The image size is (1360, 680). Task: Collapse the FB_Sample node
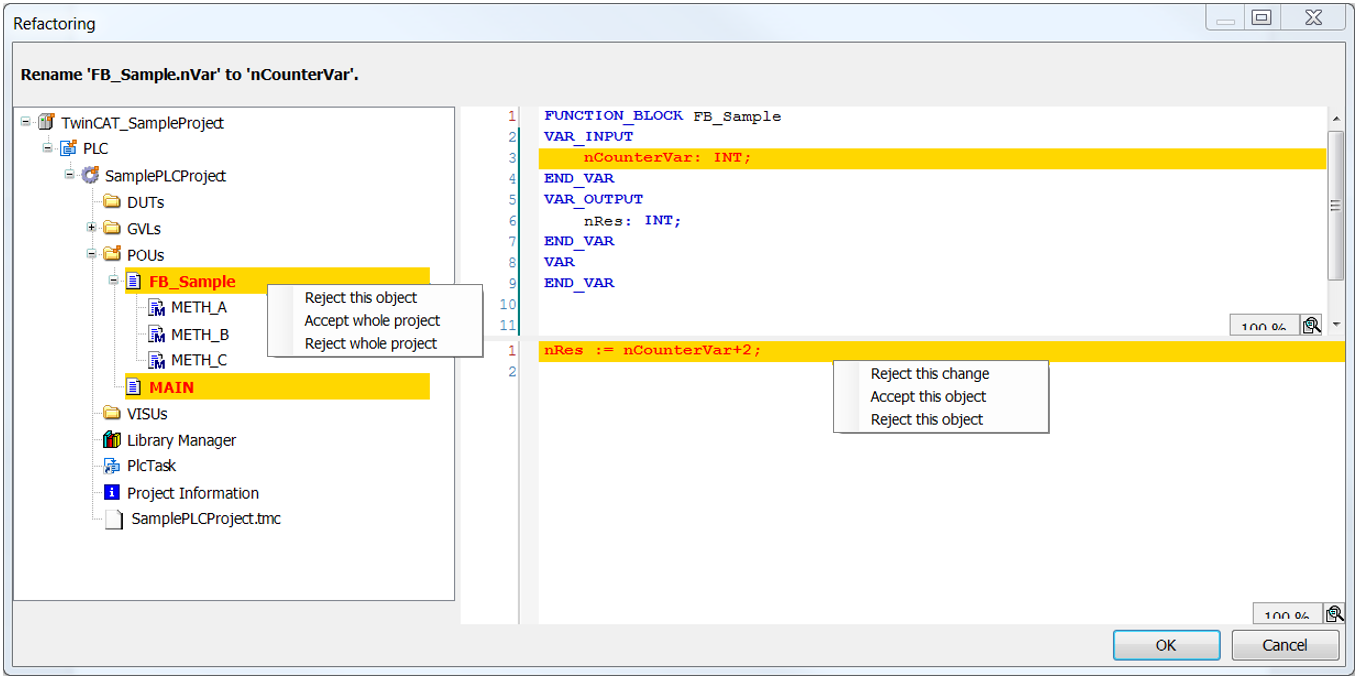pyautogui.click(x=113, y=281)
